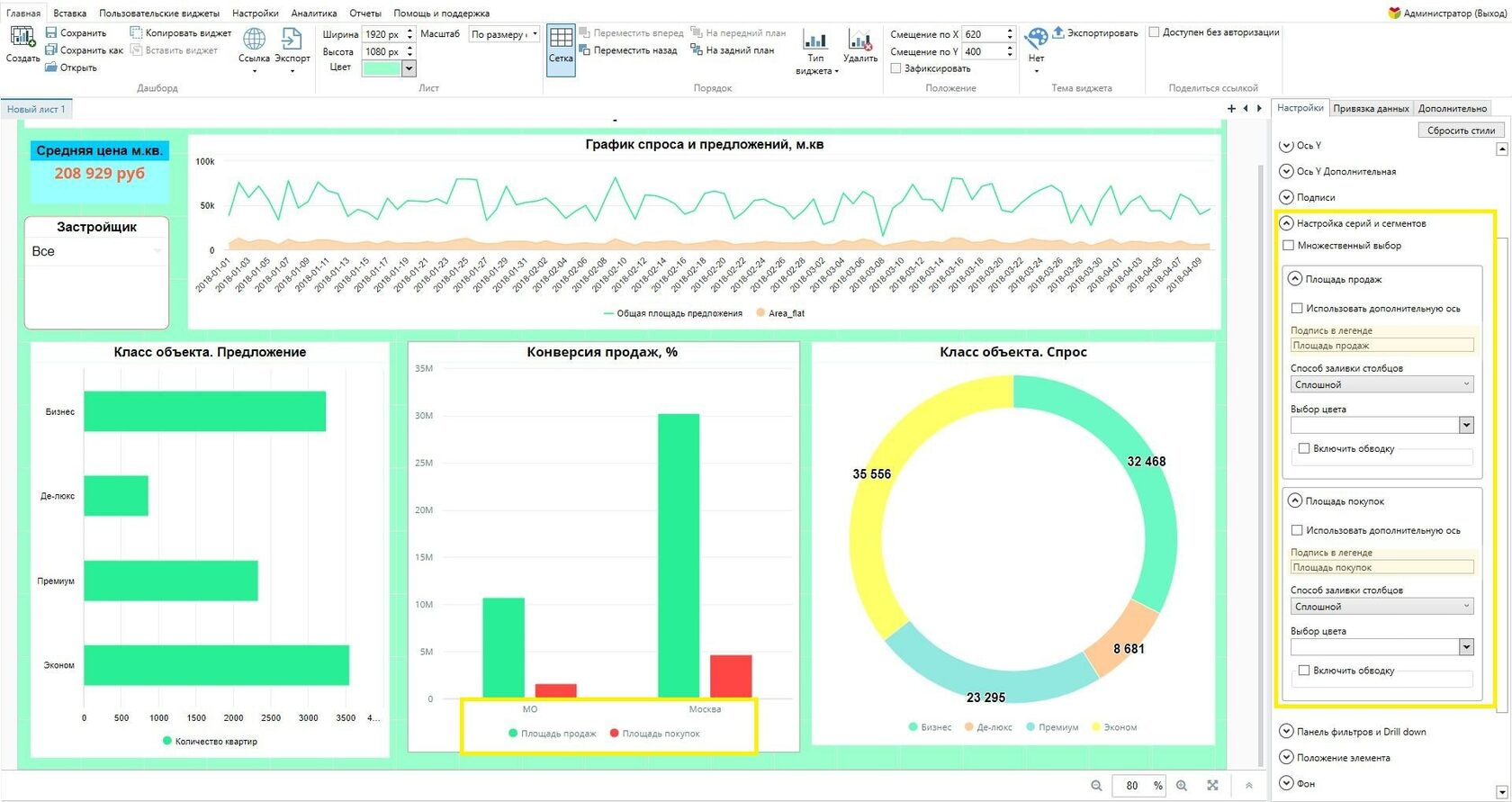This screenshot has height=802, width=1512.
Task: Switch to Привязка данных tab
Action: point(1371,108)
